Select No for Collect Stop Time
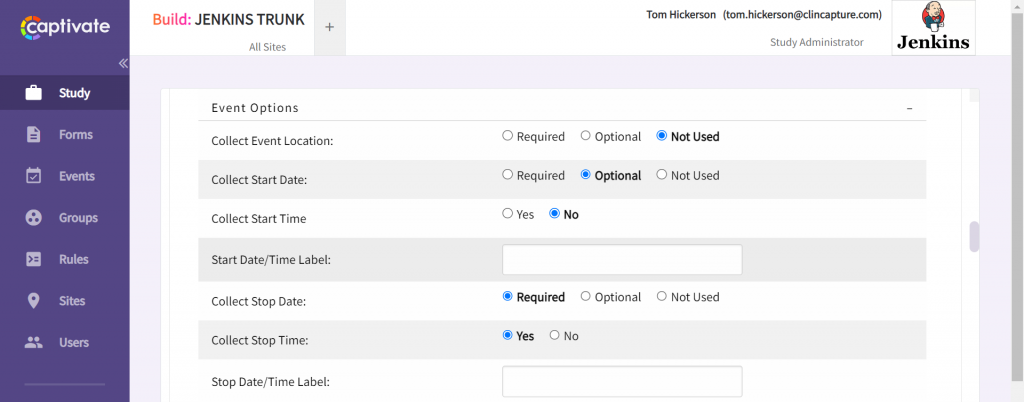The image size is (1024, 402). [x=555, y=336]
